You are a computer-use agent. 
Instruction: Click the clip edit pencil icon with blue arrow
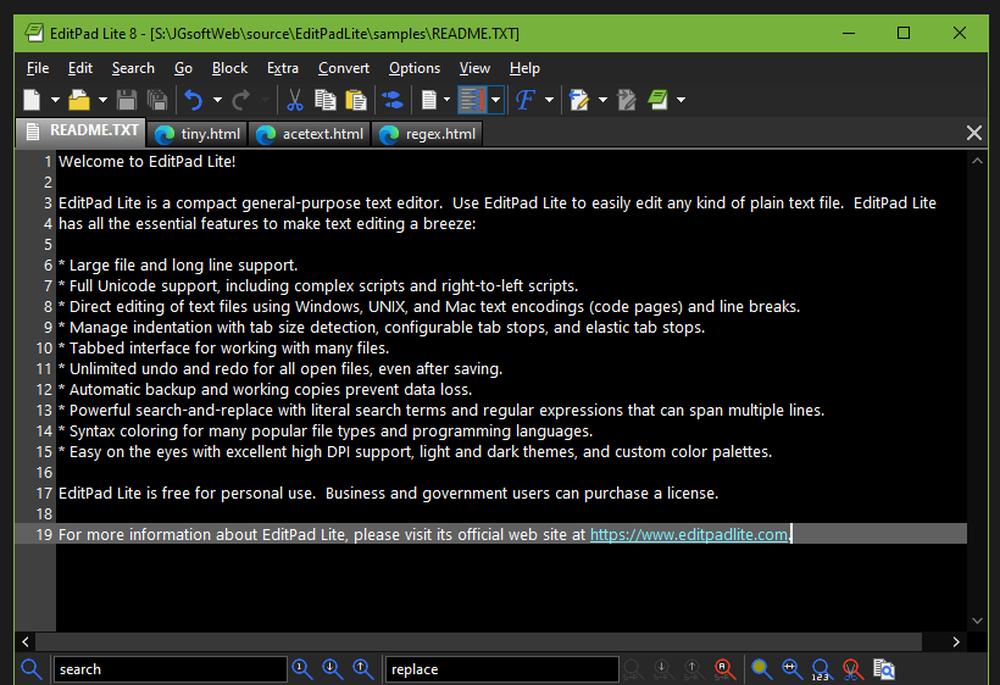point(579,100)
